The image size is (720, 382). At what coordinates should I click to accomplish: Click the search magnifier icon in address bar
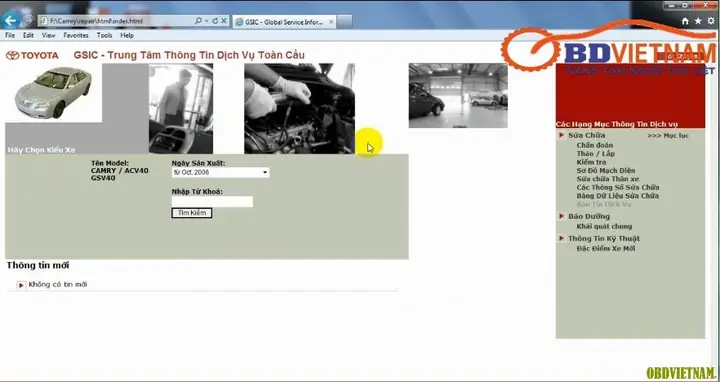[198, 21]
